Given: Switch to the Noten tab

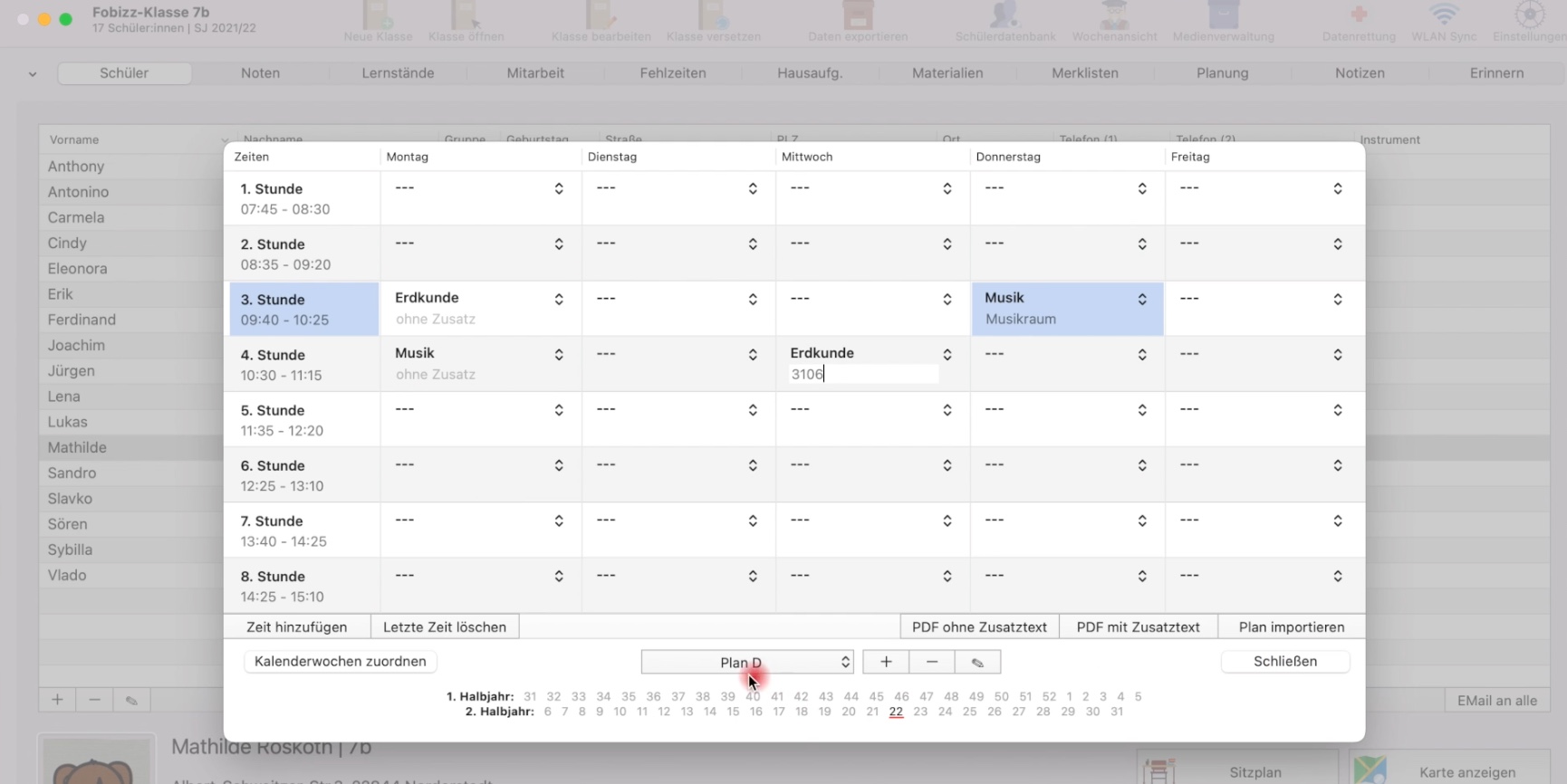Looking at the screenshot, I should tap(260, 73).
